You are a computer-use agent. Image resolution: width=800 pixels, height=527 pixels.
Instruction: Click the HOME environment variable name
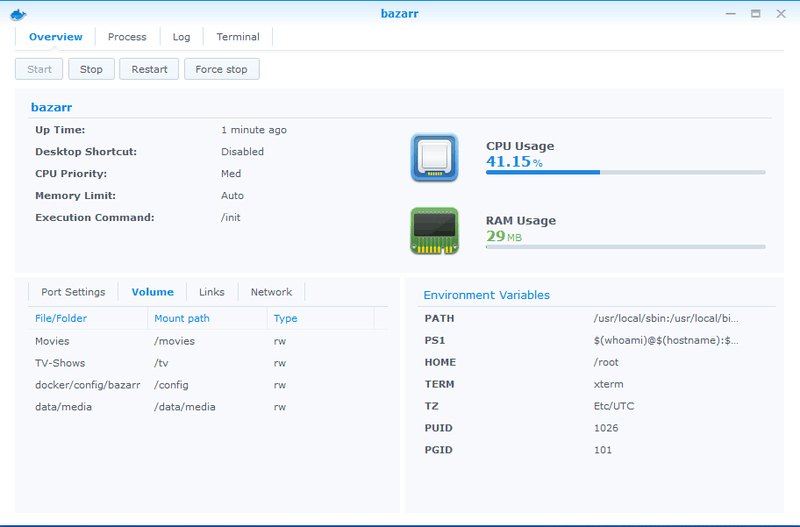click(x=440, y=362)
